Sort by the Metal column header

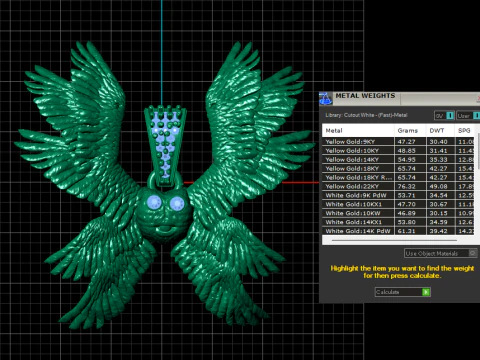point(358,131)
